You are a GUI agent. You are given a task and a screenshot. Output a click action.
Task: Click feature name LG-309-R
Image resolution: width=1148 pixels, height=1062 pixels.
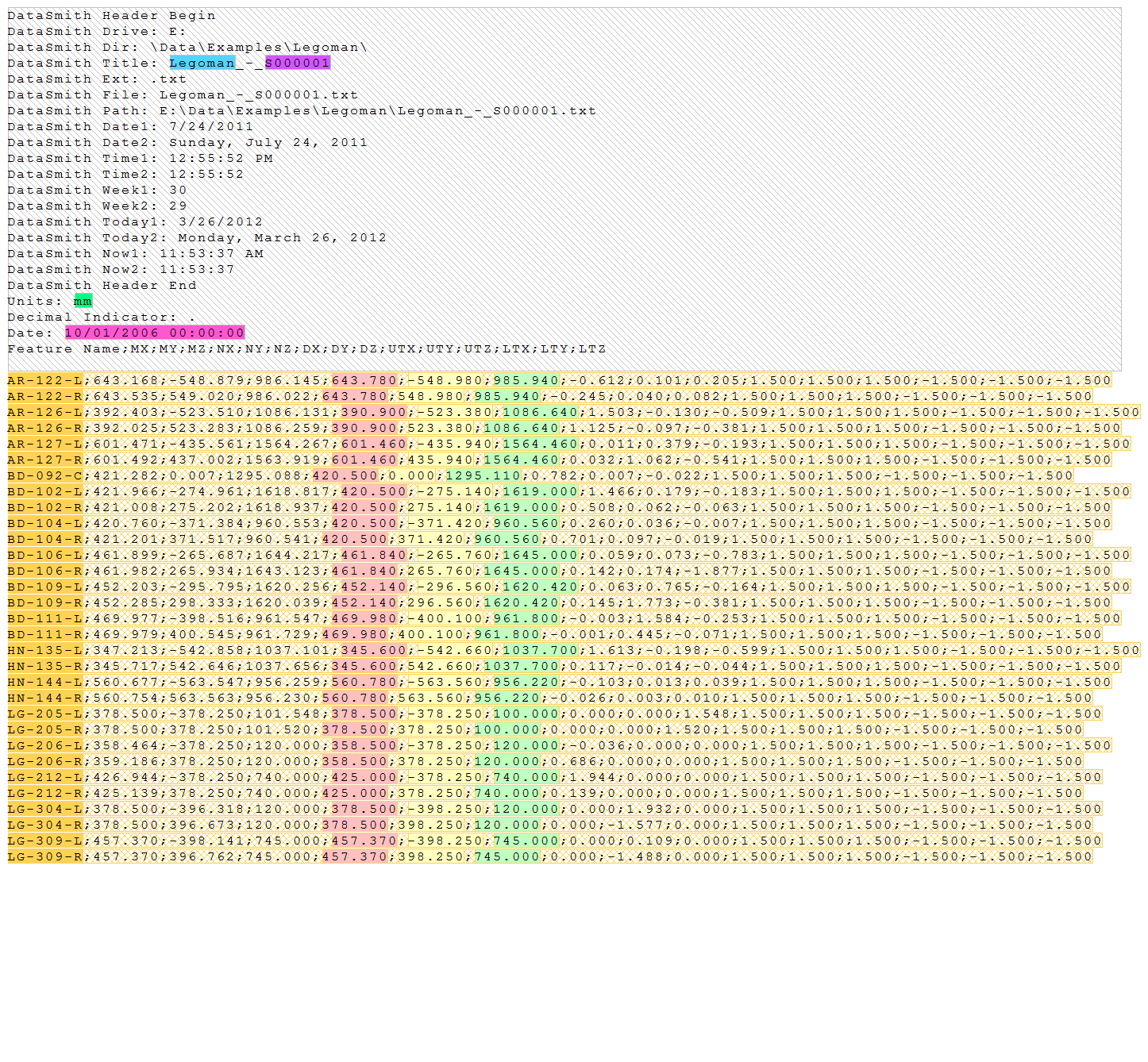coord(45,856)
